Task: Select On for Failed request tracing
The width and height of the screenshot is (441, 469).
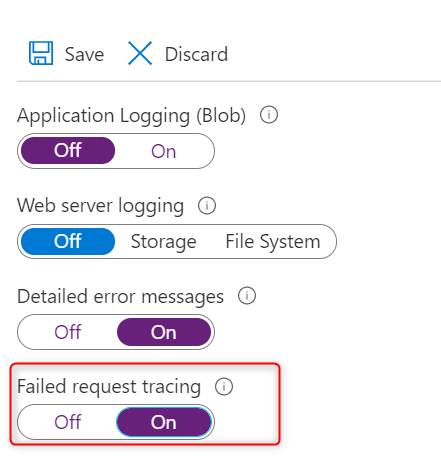Action: coord(164,422)
